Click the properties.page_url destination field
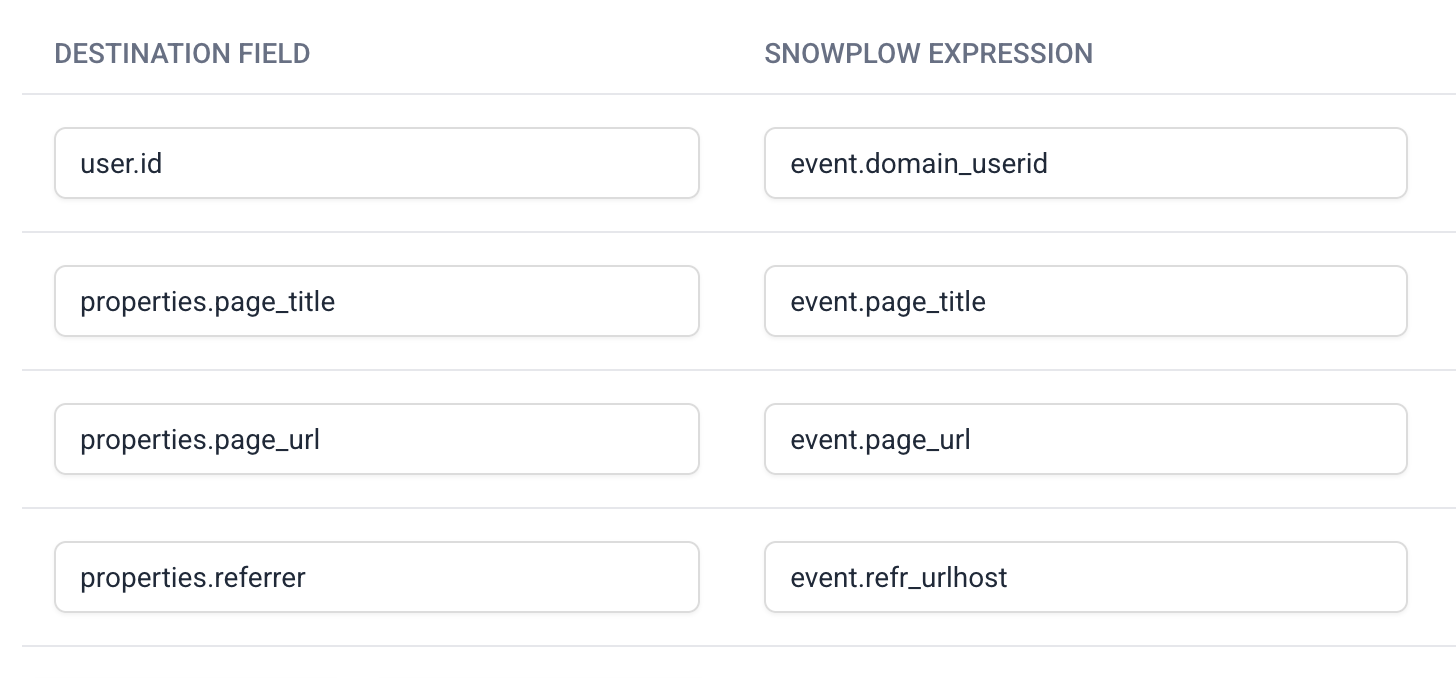This screenshot has height=678, width=1456. tap(376, 439)
